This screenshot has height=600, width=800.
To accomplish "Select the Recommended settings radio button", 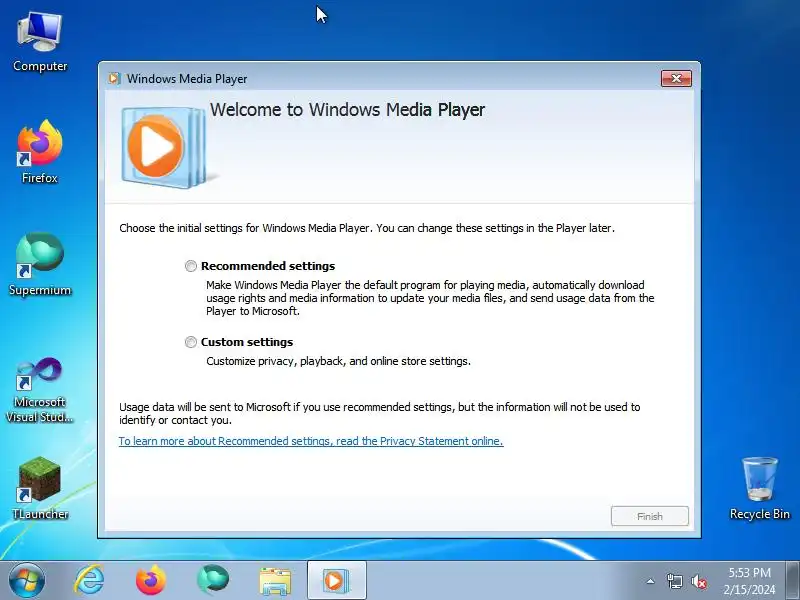I will [191, 266].
